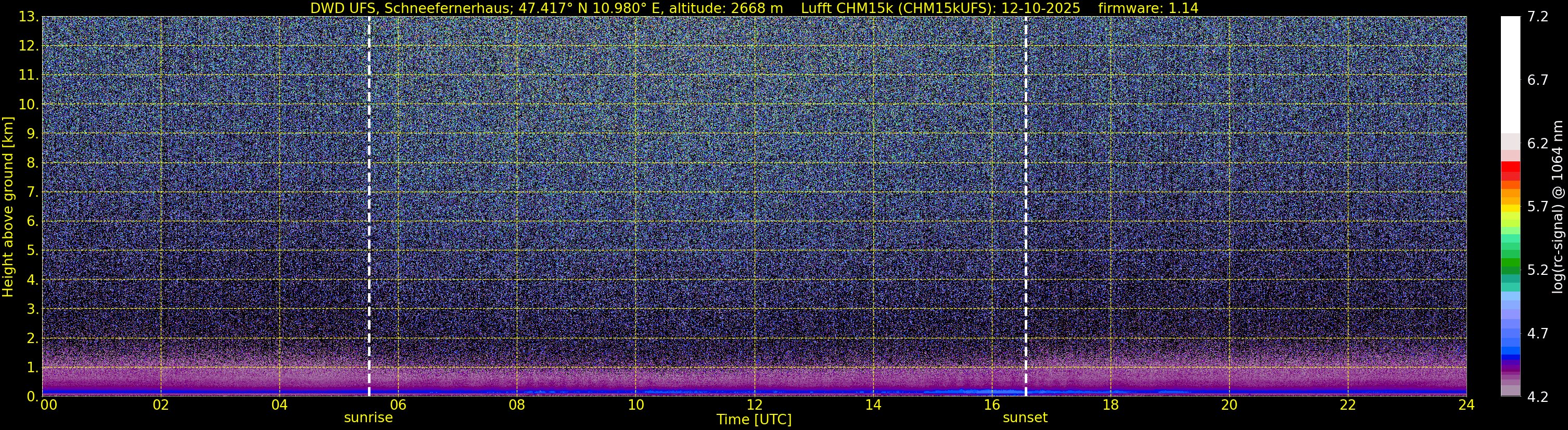Click the time axis tick label 18
Screen dimensions: 1568x430
pyautogui.click(x=1110, y=406)
